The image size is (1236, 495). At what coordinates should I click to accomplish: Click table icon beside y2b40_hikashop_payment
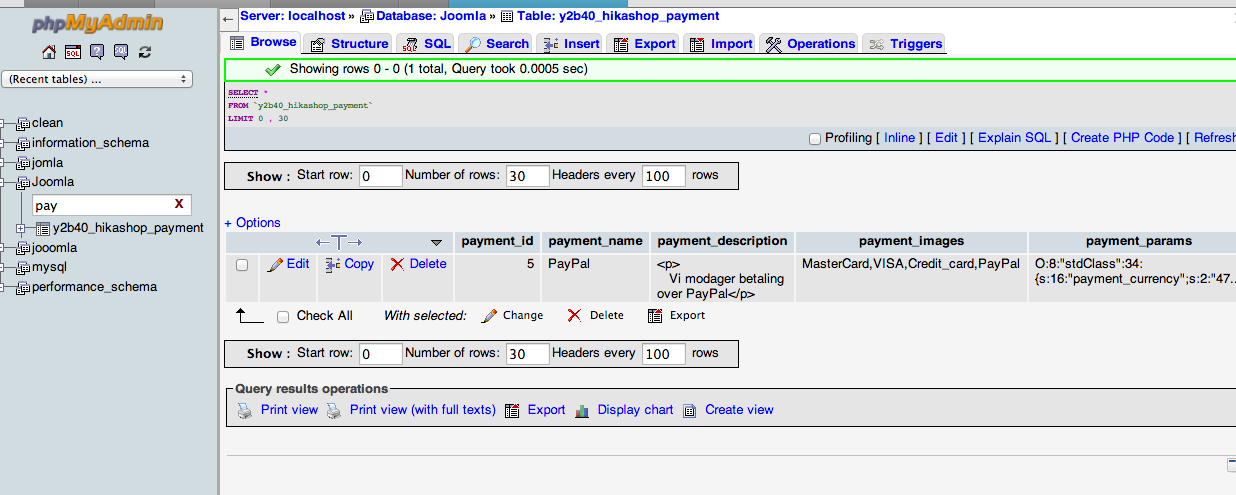pyautogui.click(x=43, y=228)
